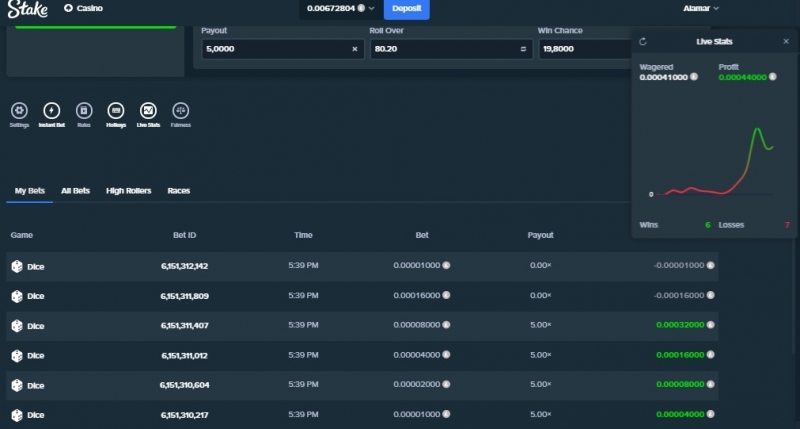Click the multiplier × icon in Payout field

(355, 49)
